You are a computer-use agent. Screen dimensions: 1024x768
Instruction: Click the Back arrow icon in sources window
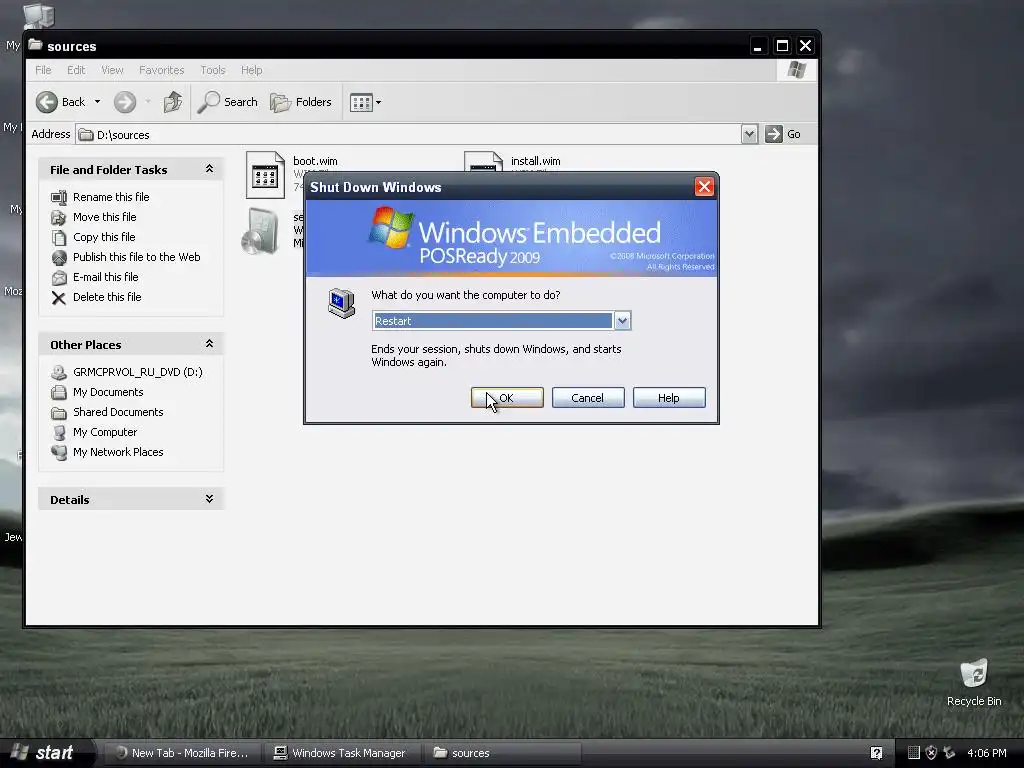click(46, 102)
